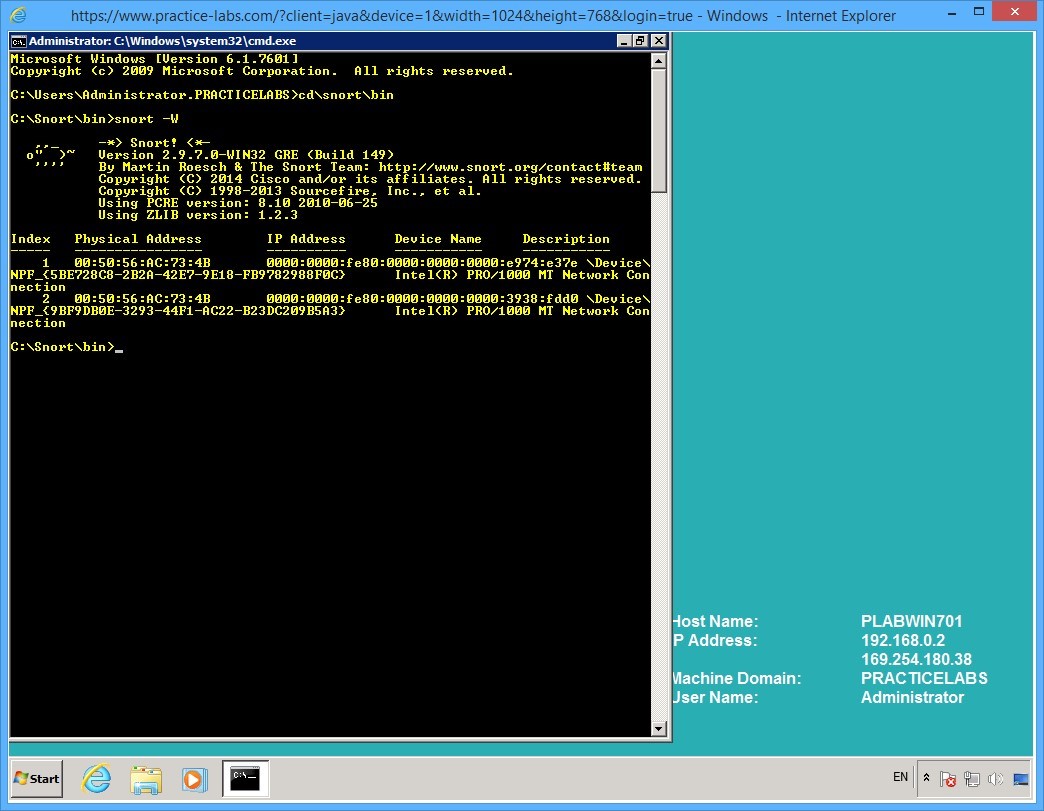Click the network status icon in the system tray
The image size is (1044, 811).
(971, 778)
